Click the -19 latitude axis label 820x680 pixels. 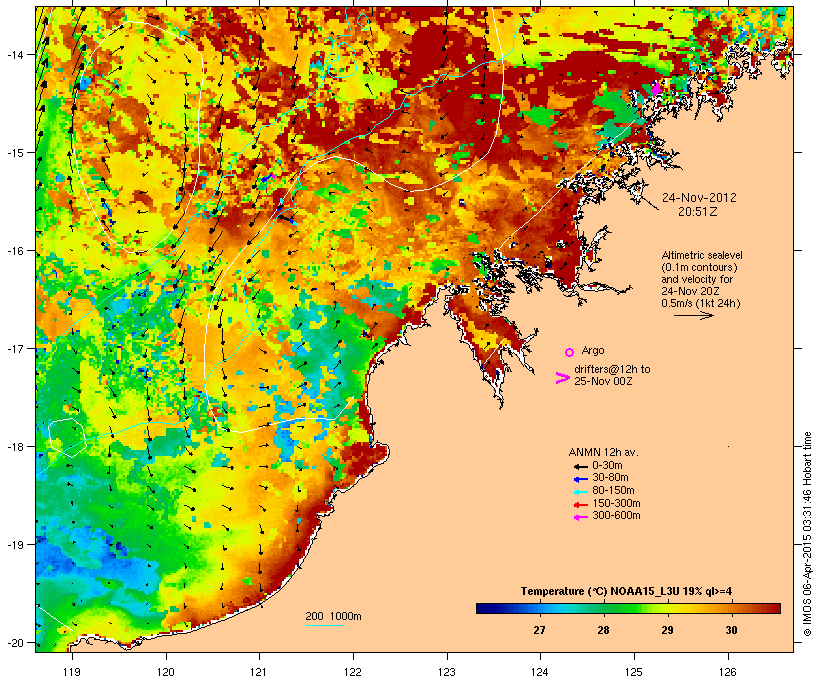[x=14, y=545]
